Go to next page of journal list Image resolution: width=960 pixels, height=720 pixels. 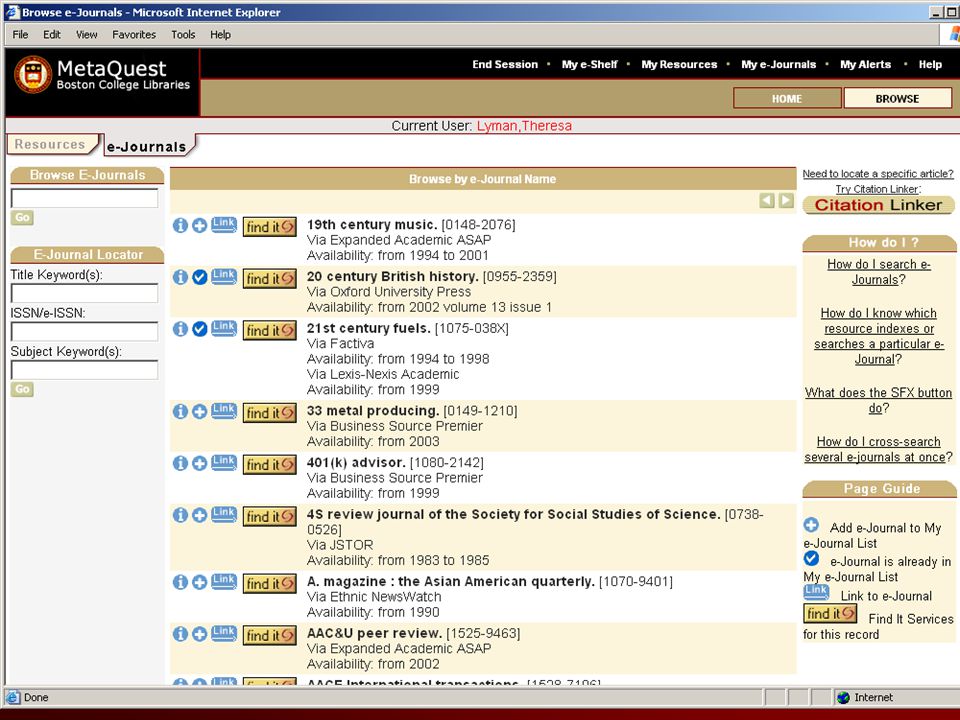tap(786, 200)
